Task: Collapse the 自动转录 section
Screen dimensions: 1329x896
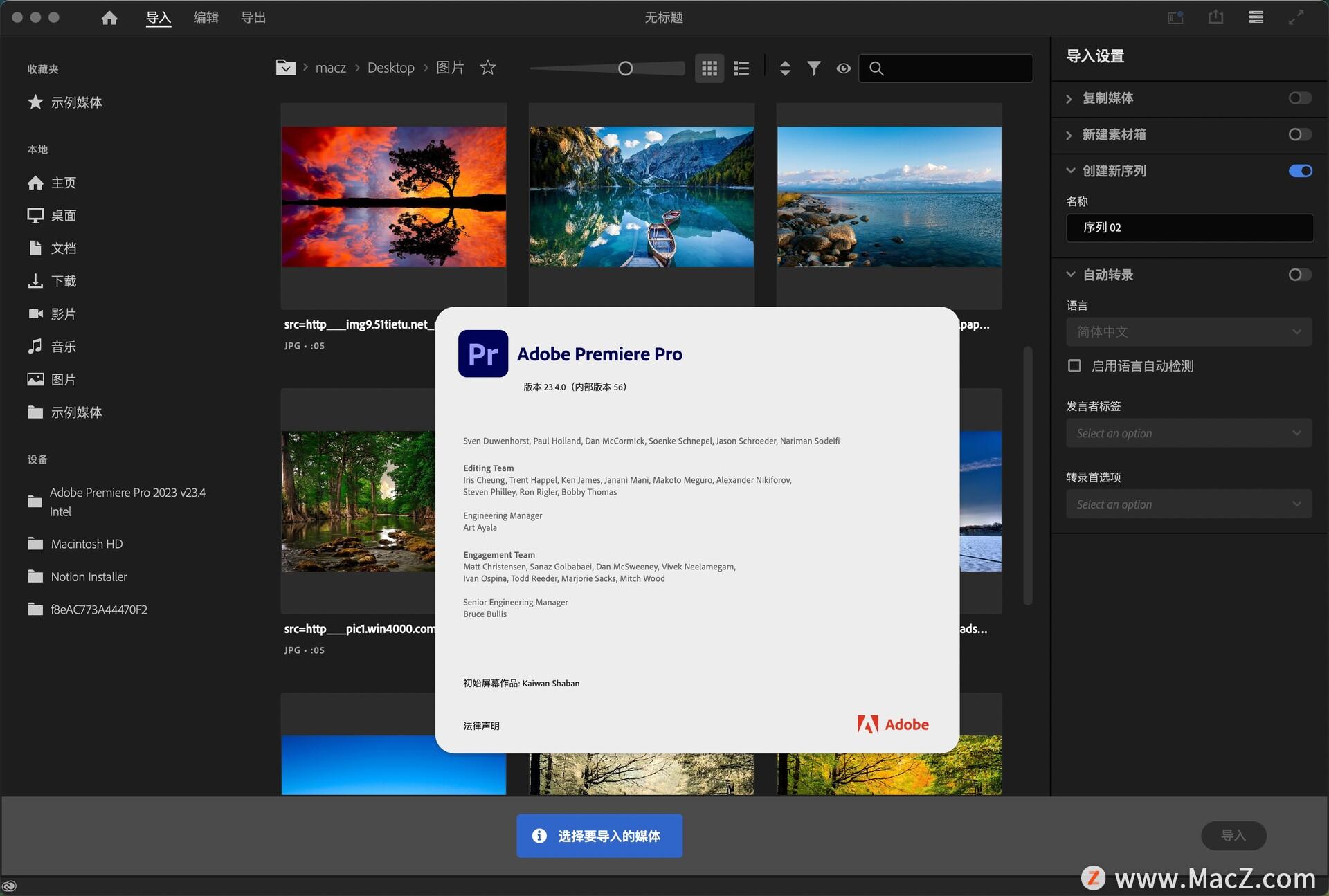Action: point(1070,274)
